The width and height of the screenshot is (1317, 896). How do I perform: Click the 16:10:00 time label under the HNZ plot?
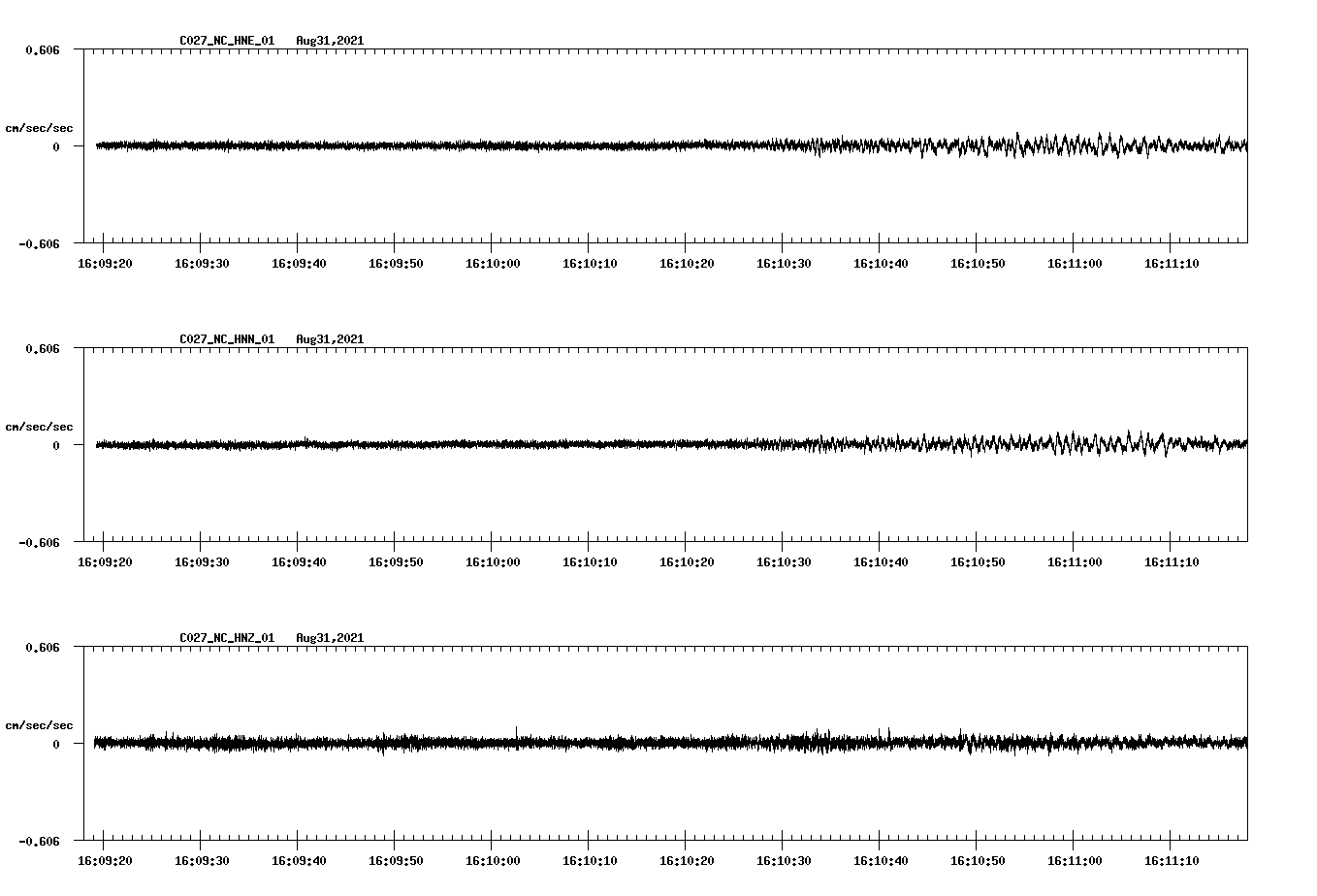pyautogui.click(x=493, y=861)
